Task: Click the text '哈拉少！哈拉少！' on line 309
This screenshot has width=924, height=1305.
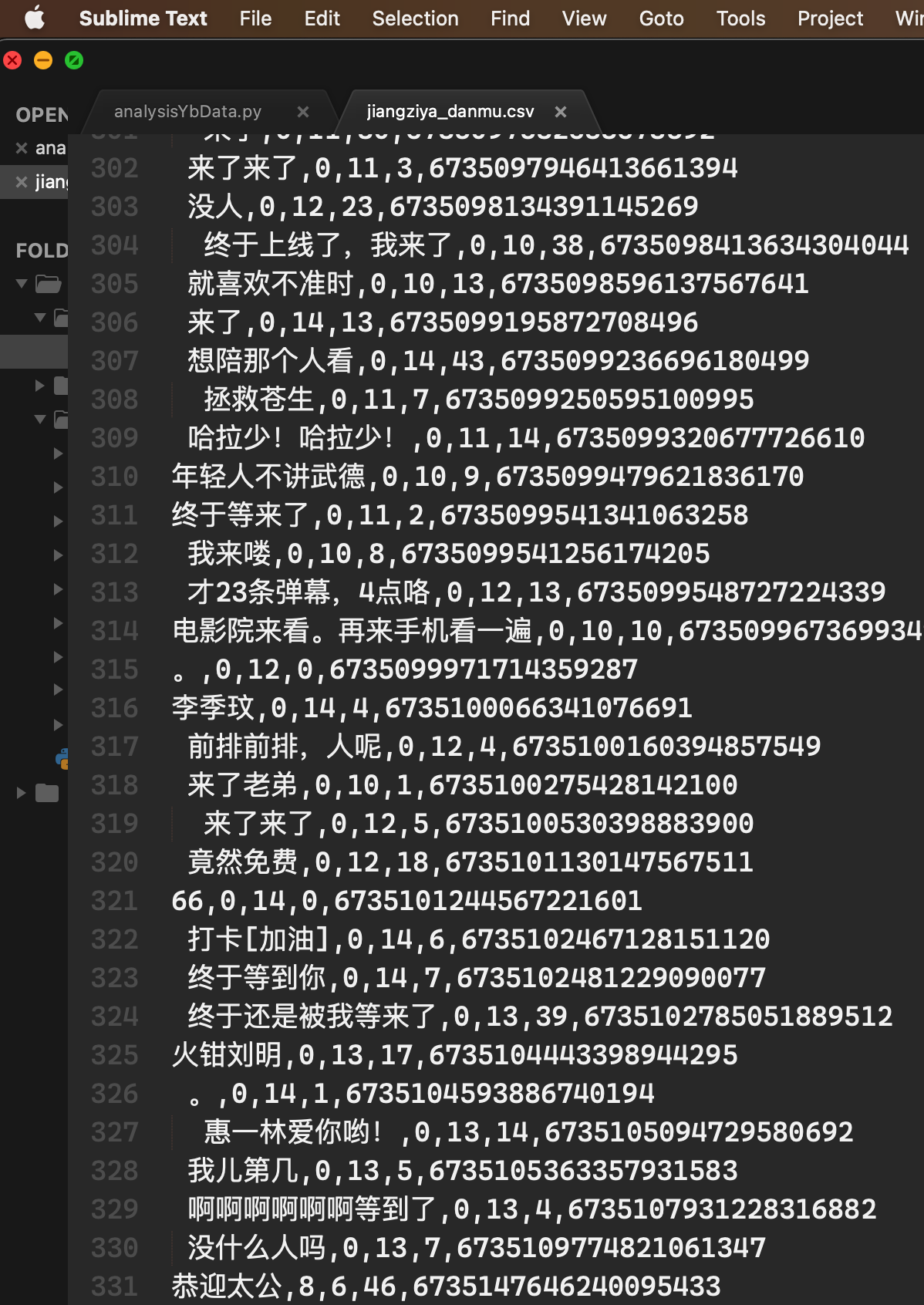Action: click(293, 438)
